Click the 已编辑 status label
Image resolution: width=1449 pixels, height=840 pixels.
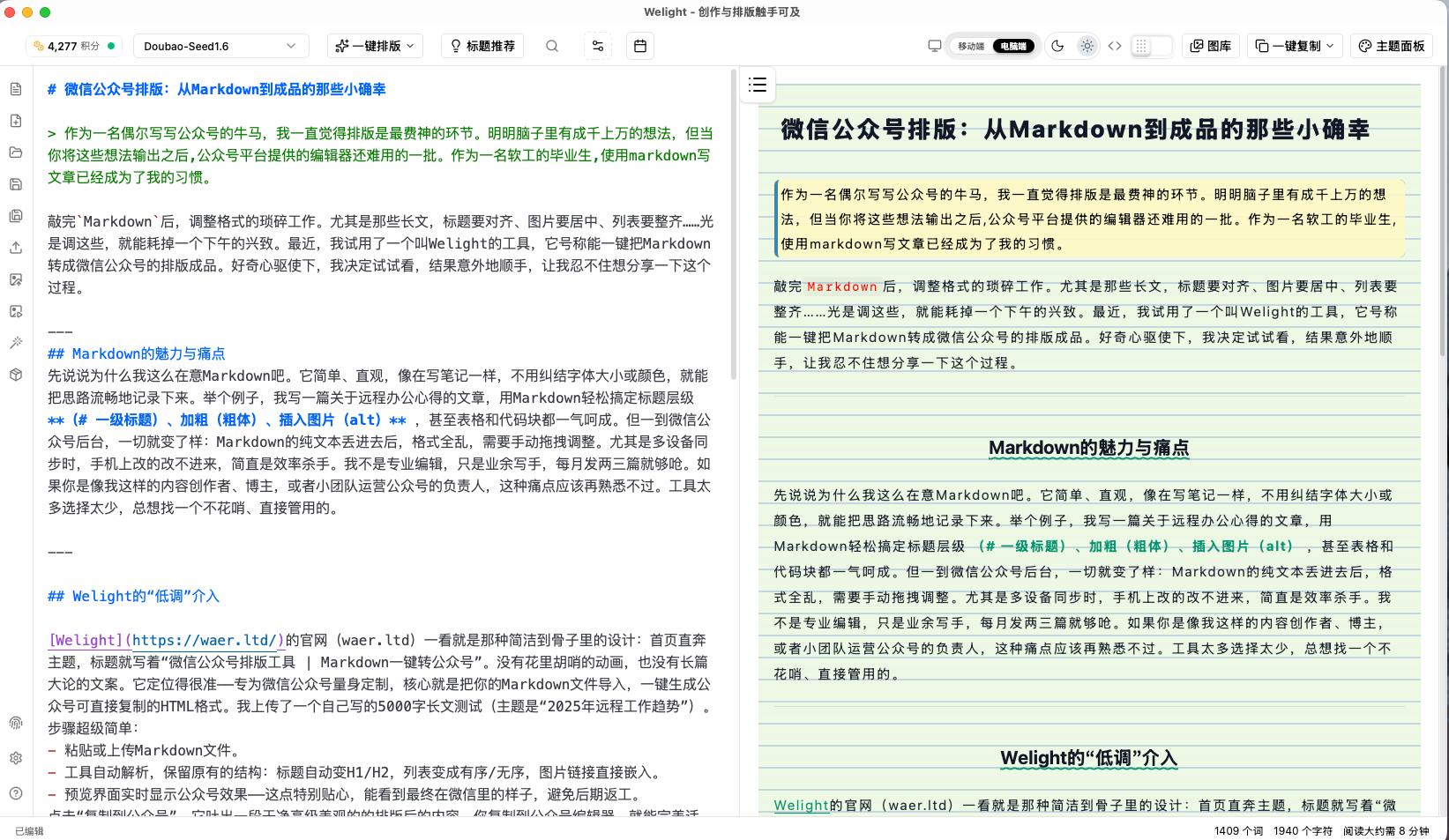click(x=29, y=830)
